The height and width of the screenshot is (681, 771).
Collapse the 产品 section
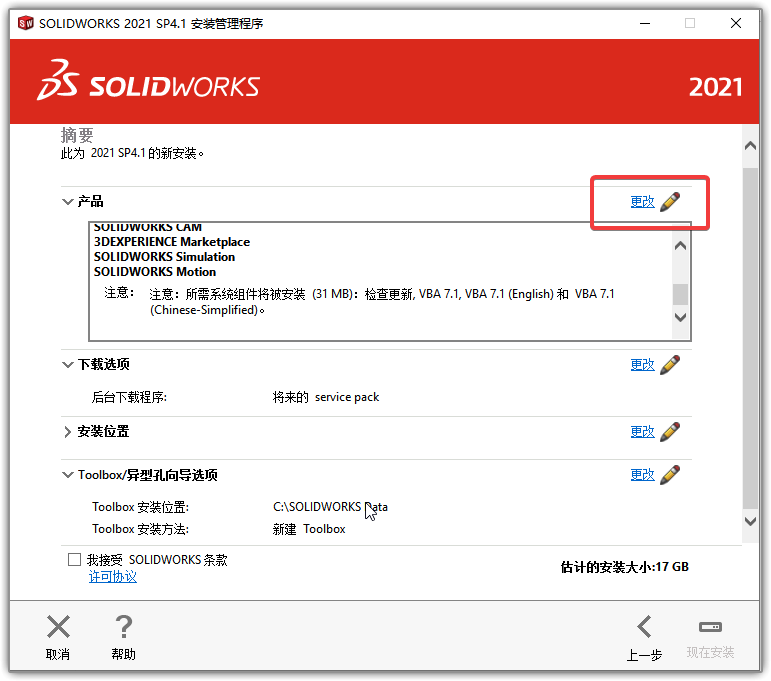[67, 202]
